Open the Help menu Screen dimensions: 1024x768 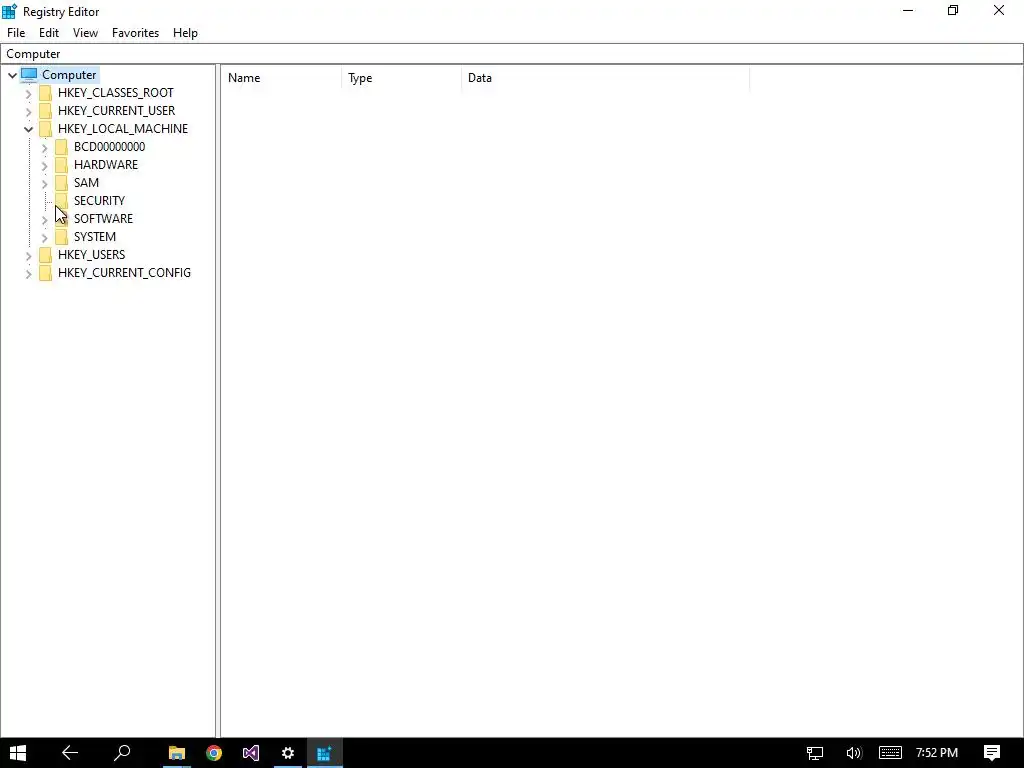[x=185, y=33]
